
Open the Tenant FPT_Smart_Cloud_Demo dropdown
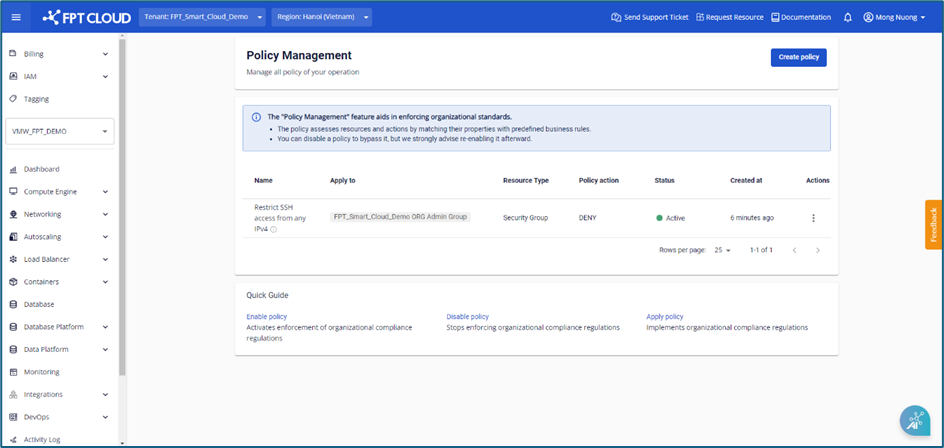[x=203, y=17]
